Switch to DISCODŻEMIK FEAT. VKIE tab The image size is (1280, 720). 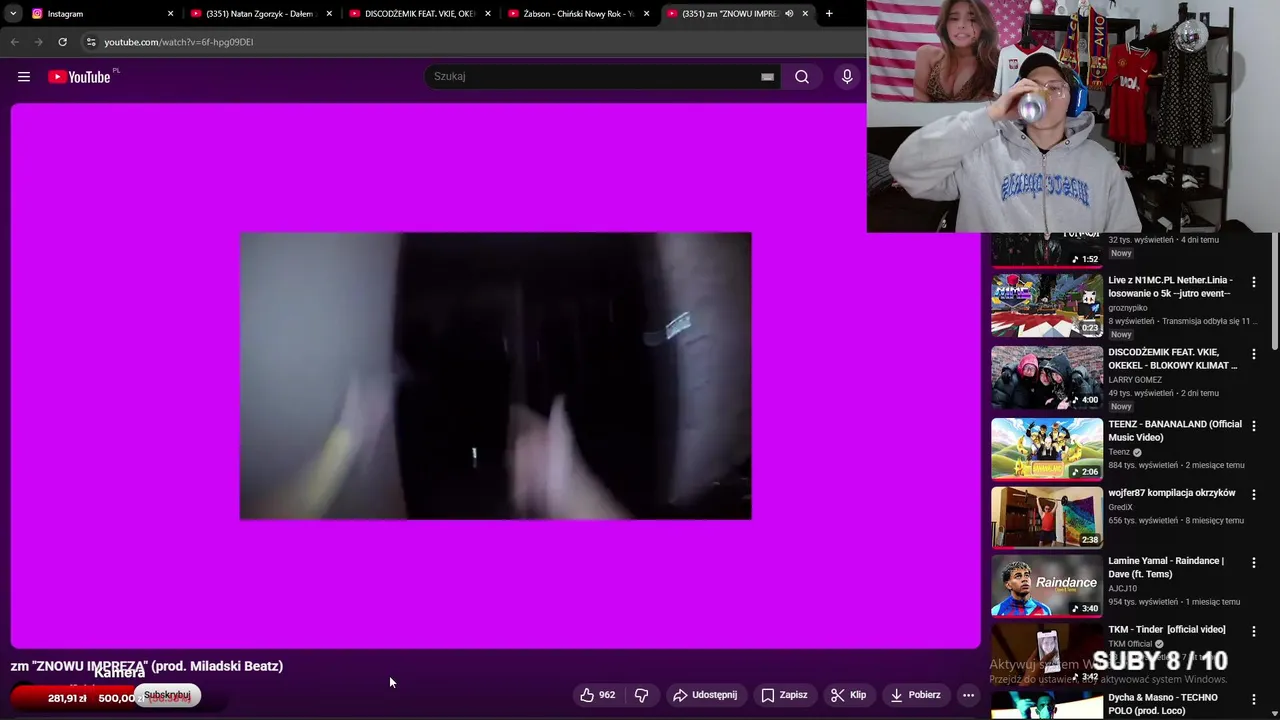(x=420, y=14)
